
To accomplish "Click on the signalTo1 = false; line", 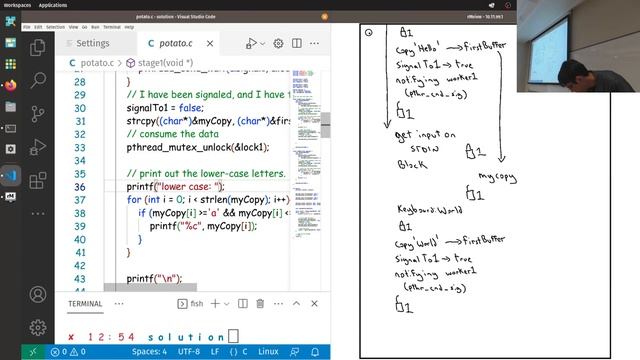I will pyautogui.click(x=165, y=108).
